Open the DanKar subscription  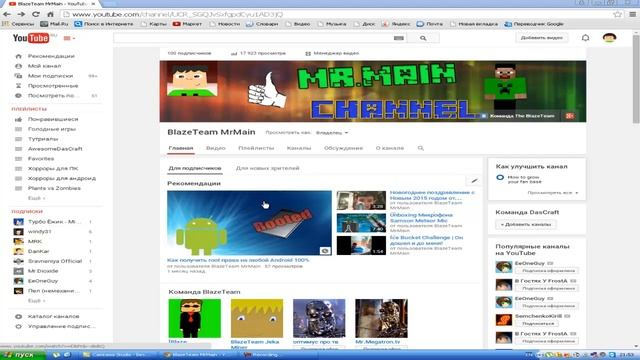[38, 251]
